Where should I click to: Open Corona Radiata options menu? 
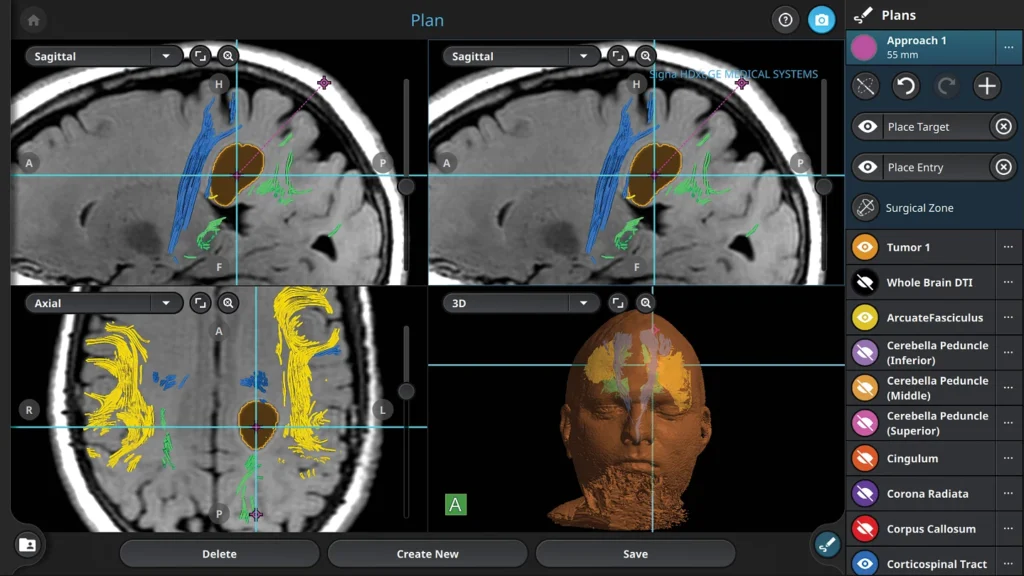point(1008,494)
